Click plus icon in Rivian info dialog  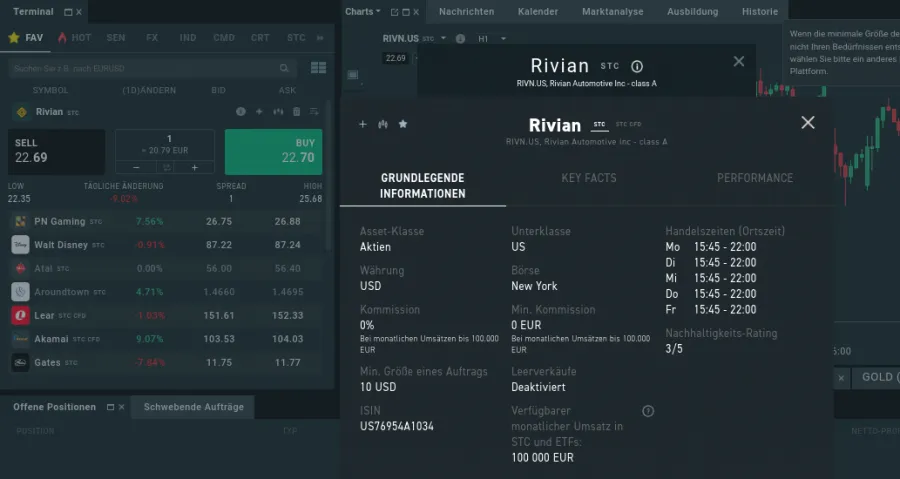363,124
